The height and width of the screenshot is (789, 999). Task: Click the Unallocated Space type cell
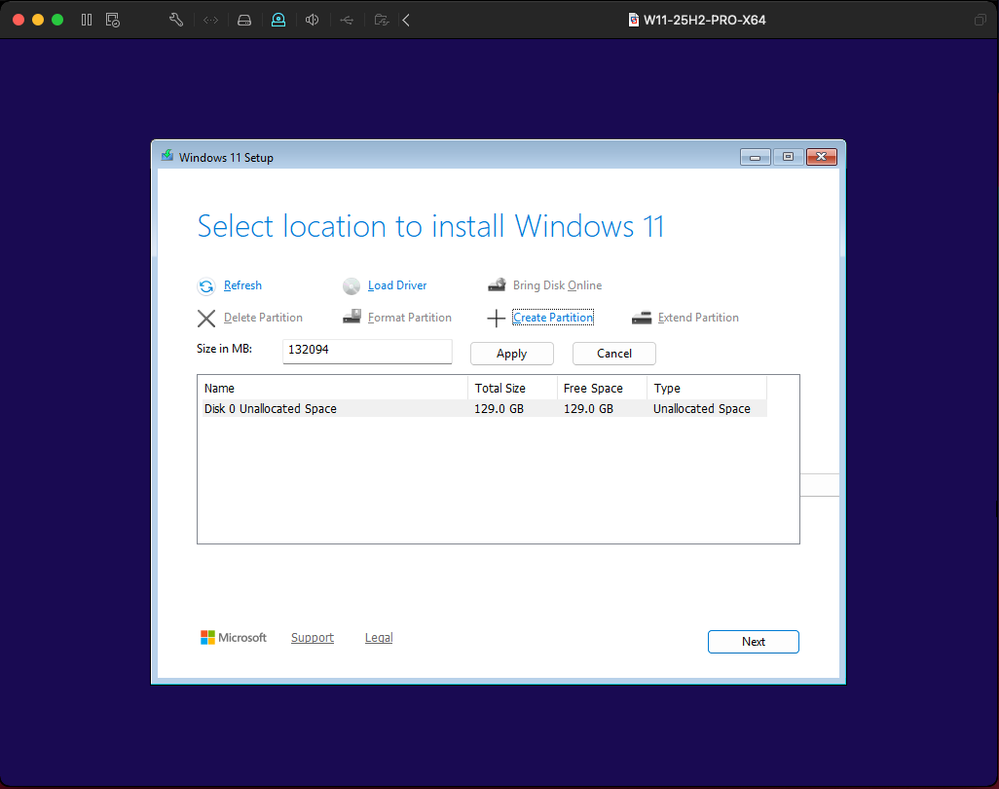701,409
